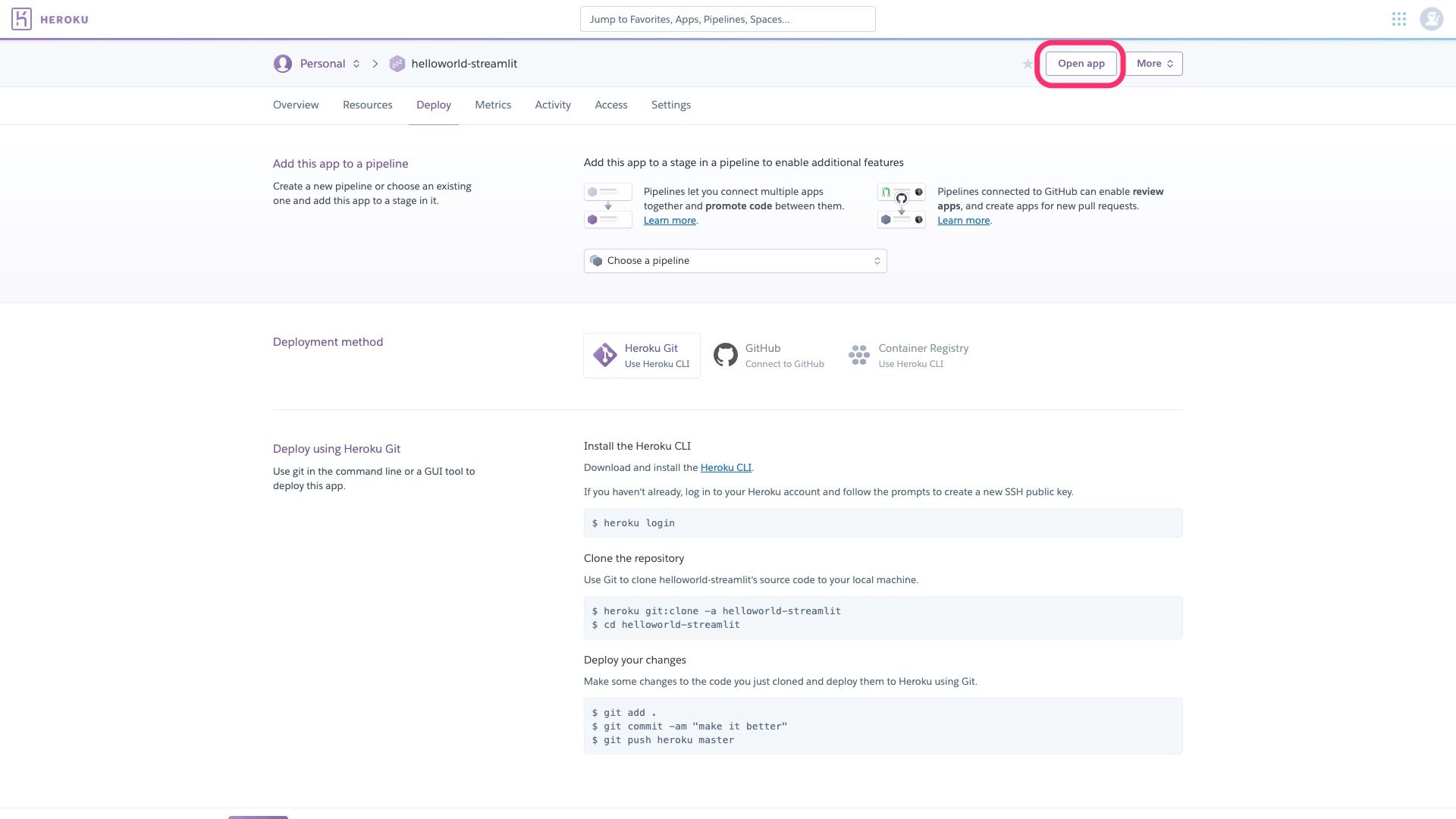The image size is (1456, 819).
Task: Switch to the Settings tab
Action: 670,105
